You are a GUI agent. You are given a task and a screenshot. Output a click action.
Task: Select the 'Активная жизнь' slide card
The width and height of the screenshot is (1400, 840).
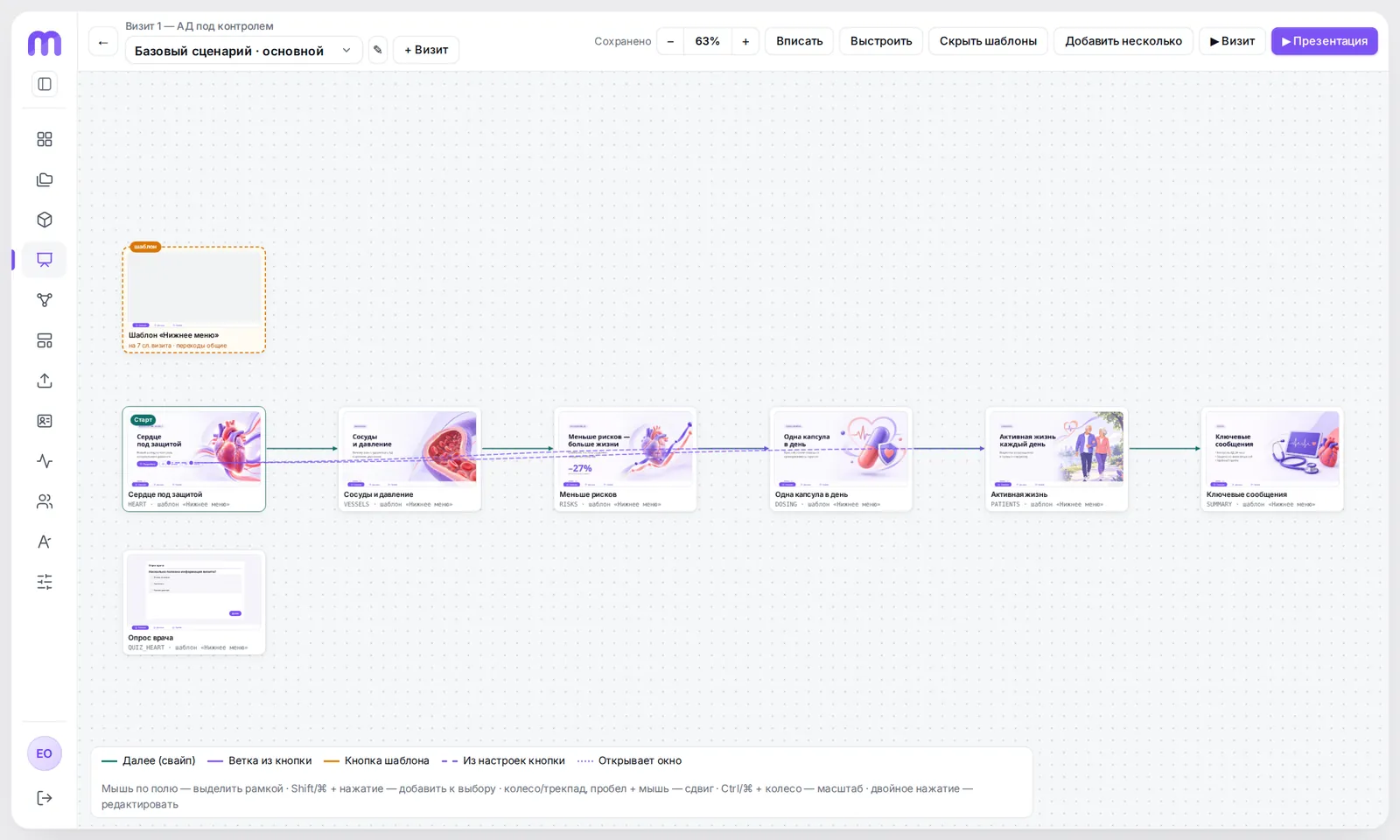tap(1057, 459)
